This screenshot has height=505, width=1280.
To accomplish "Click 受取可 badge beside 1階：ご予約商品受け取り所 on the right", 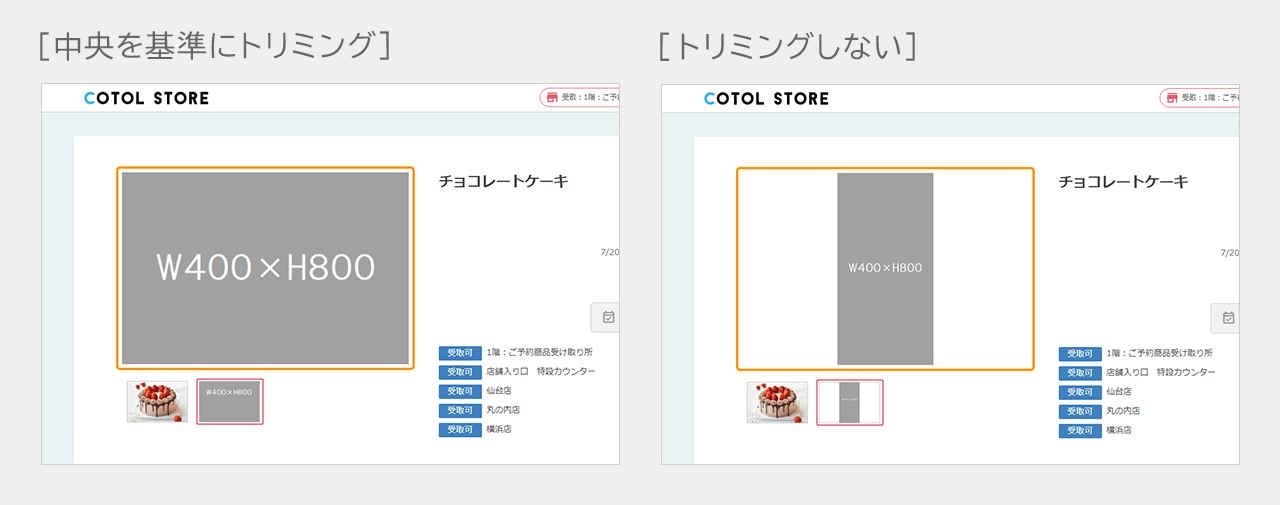I will point(1080,354).
